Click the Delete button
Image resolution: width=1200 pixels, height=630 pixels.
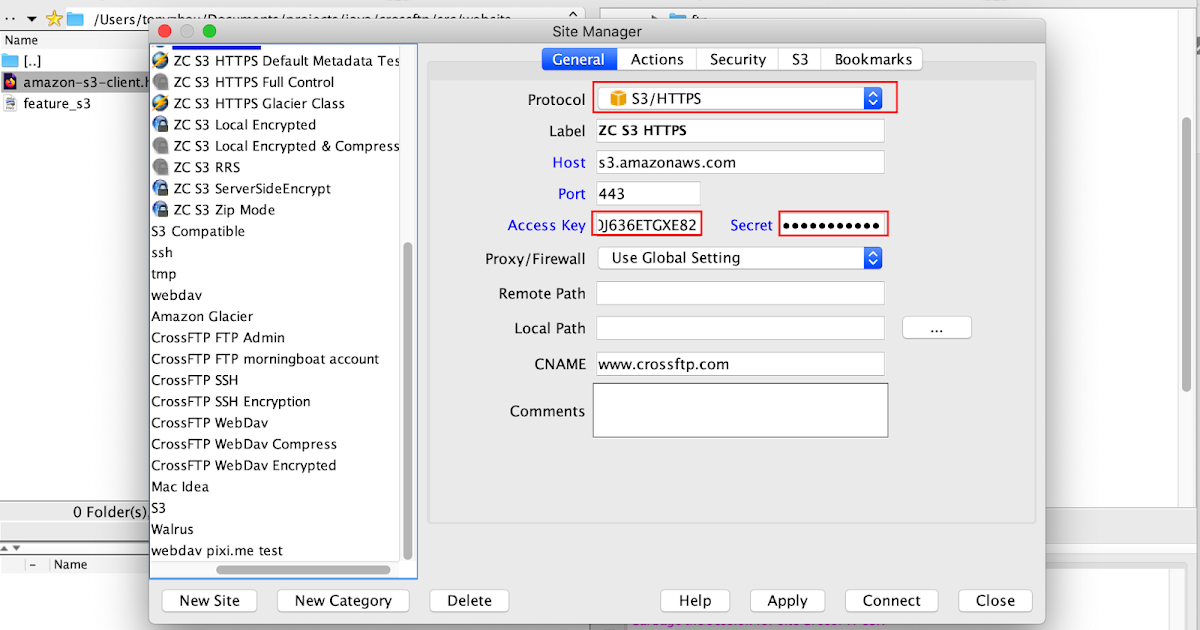[x=469, y=601]
